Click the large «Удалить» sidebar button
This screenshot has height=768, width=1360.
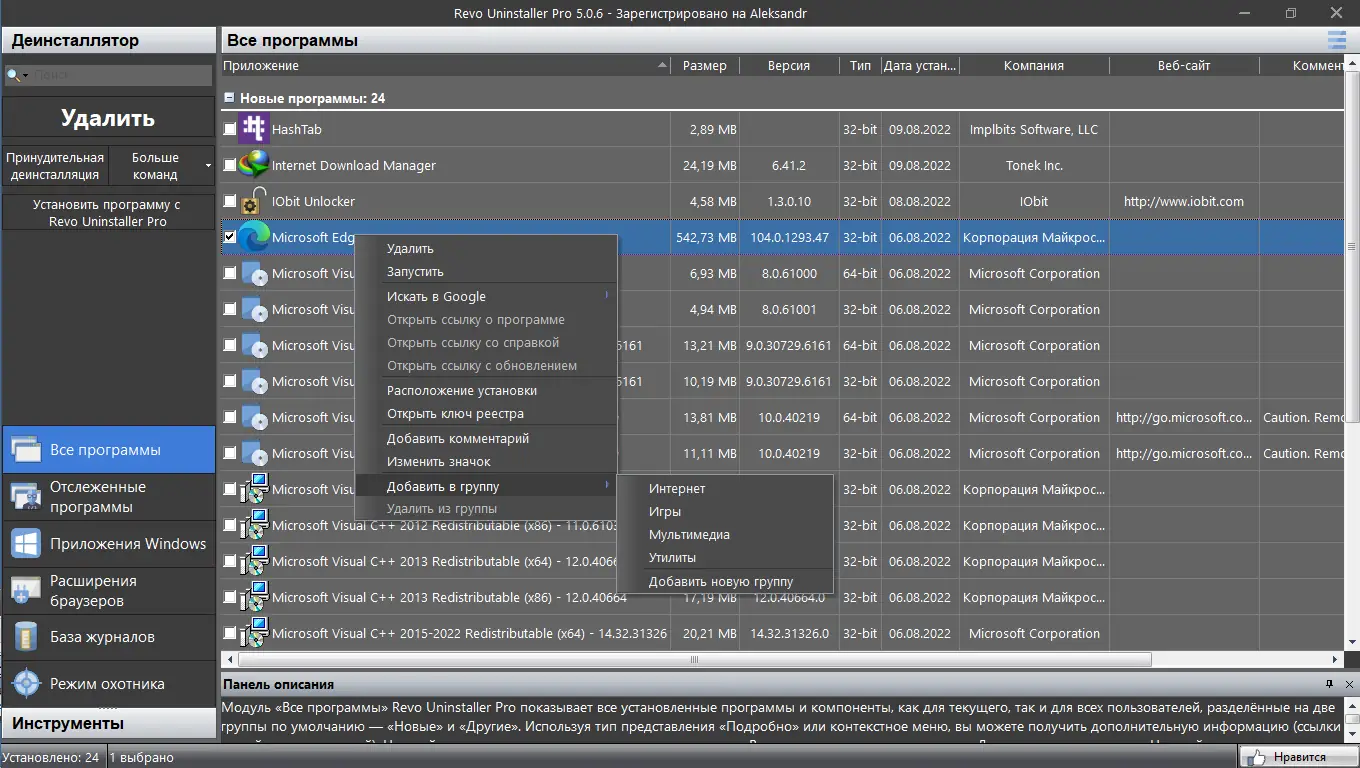pyautogui.click(x=108, y=118)
